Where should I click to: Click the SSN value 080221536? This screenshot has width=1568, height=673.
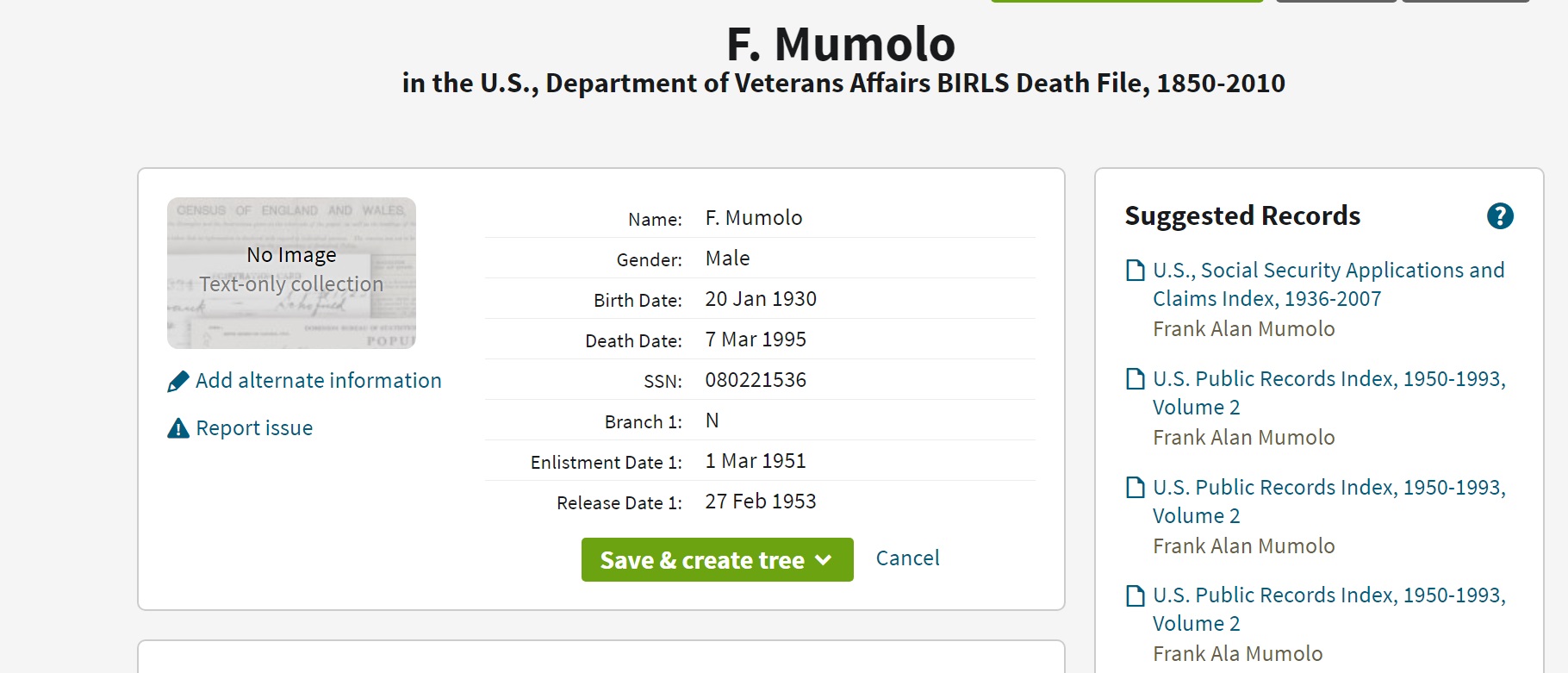(756, 380)
